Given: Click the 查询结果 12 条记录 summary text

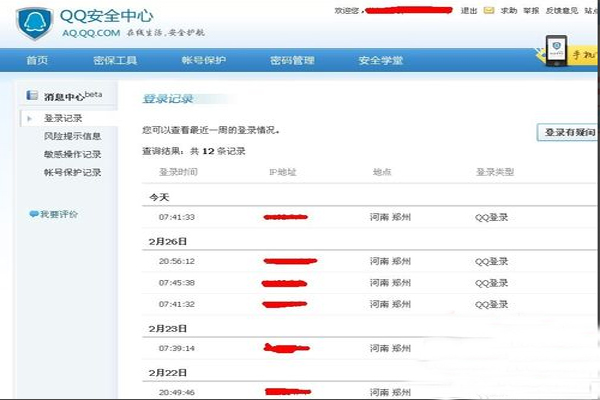Looking at the screenshot, I should tap(194, 151).
